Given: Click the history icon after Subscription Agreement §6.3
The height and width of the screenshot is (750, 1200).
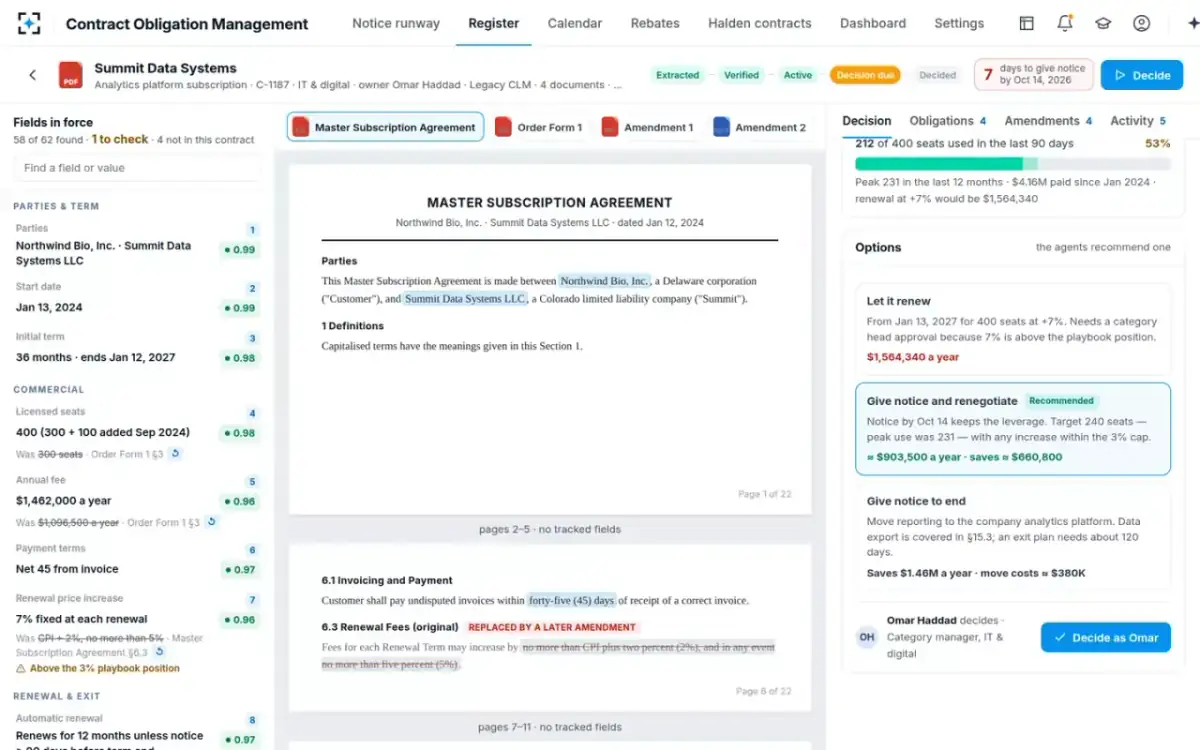Looking at the screenshot, I should (159, 652).
